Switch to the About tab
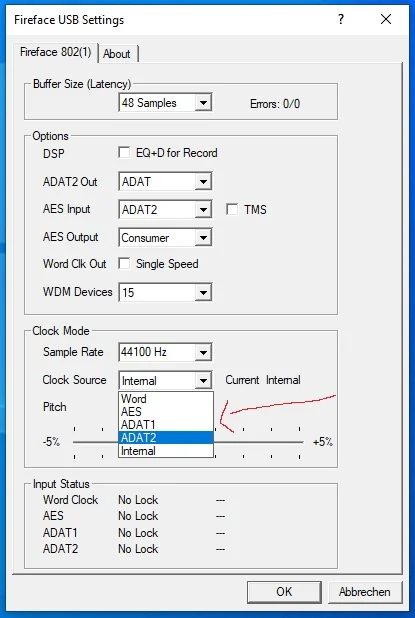Viewport: 415px width, 618px height. (117, 54)
